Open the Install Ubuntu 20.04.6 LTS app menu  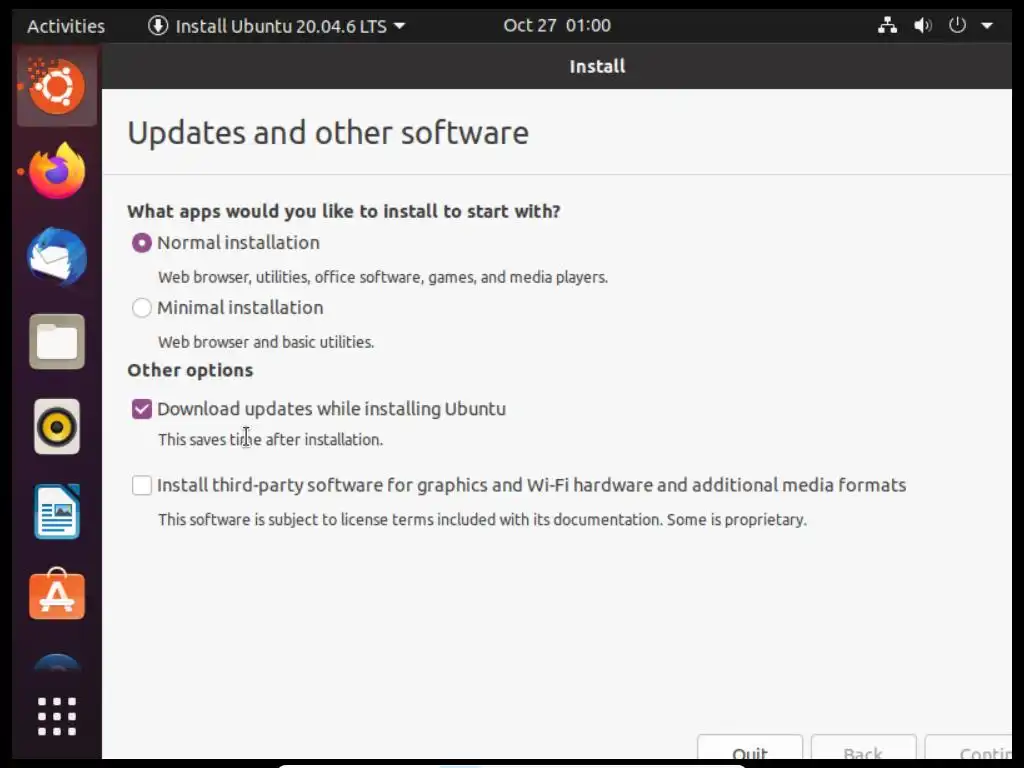(277, 25)
